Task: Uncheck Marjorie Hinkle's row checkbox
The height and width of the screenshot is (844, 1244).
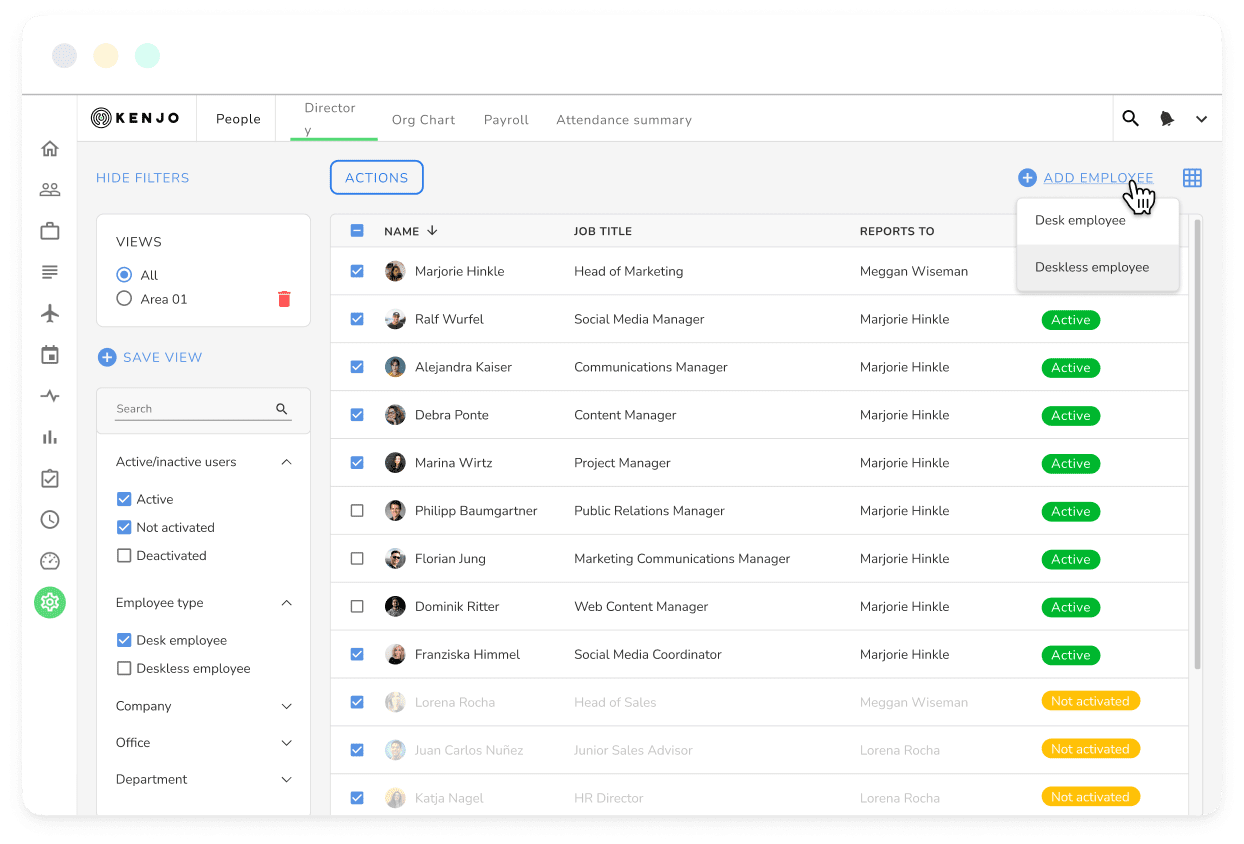Action: click(x=357, y=271)
